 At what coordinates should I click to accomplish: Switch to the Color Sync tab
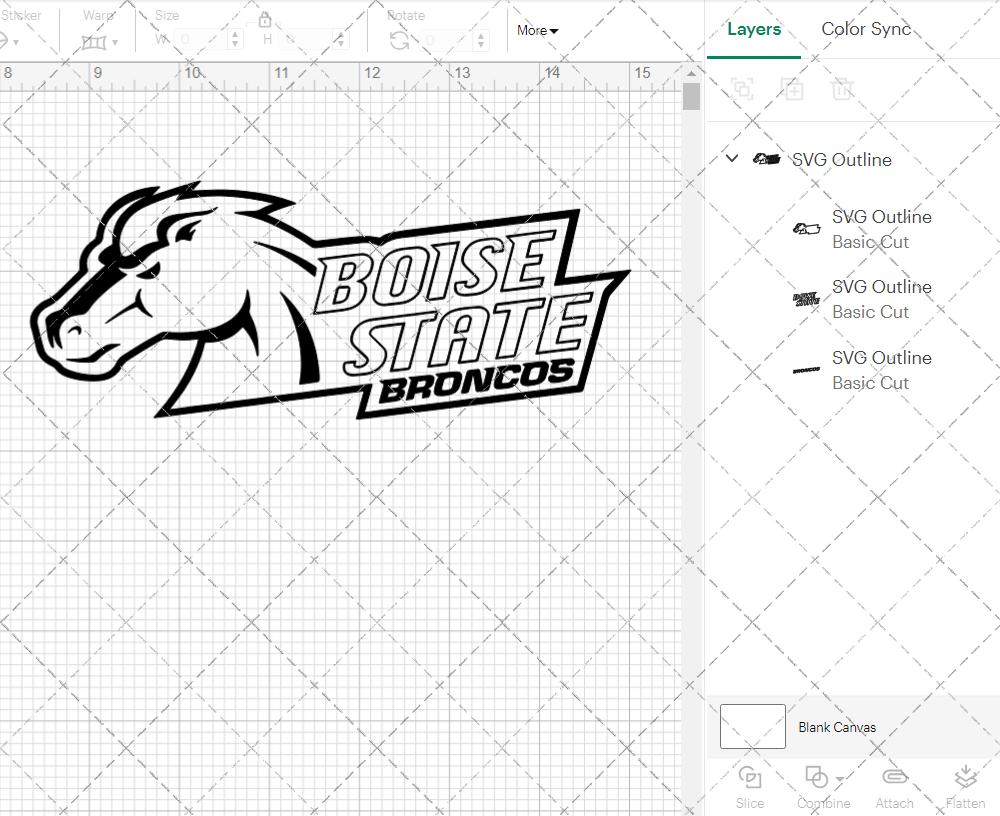click(x=866, y=29)
